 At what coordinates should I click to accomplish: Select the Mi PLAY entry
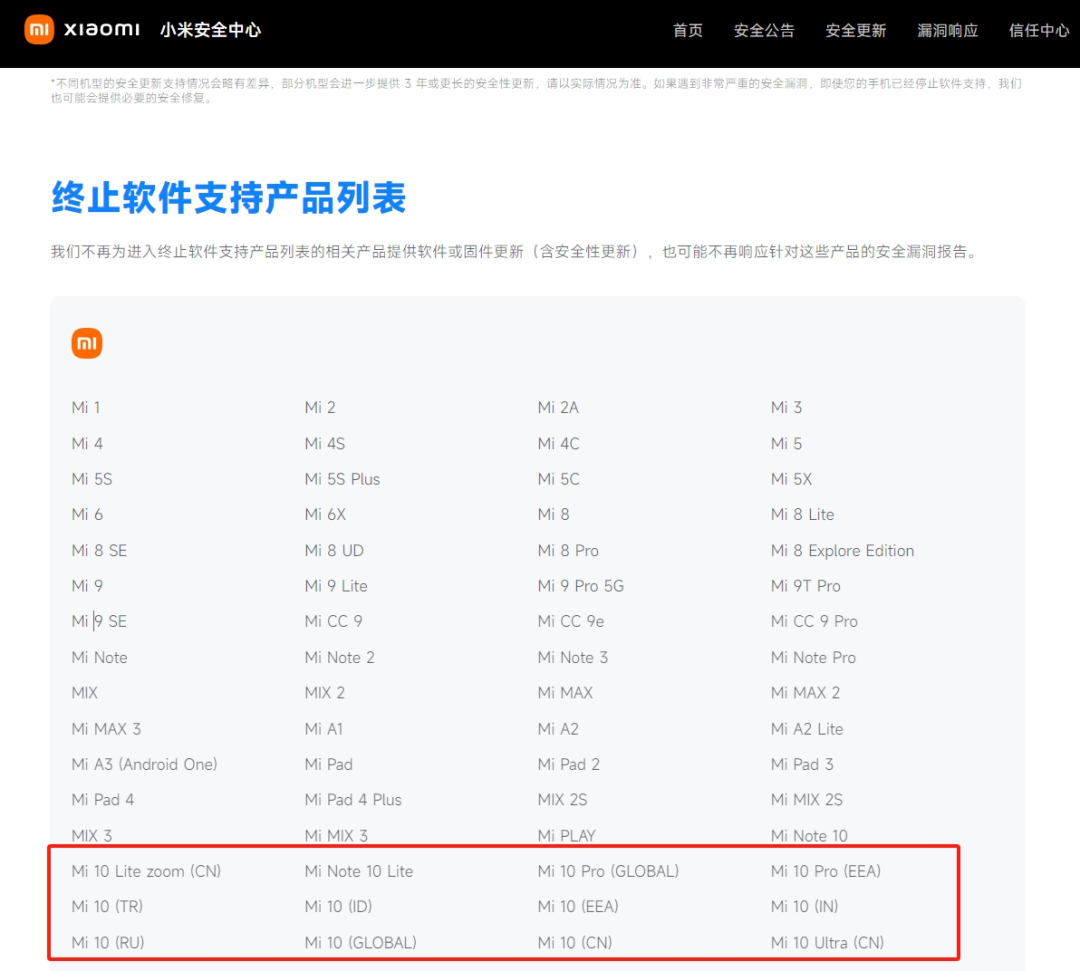pos(567,836)
